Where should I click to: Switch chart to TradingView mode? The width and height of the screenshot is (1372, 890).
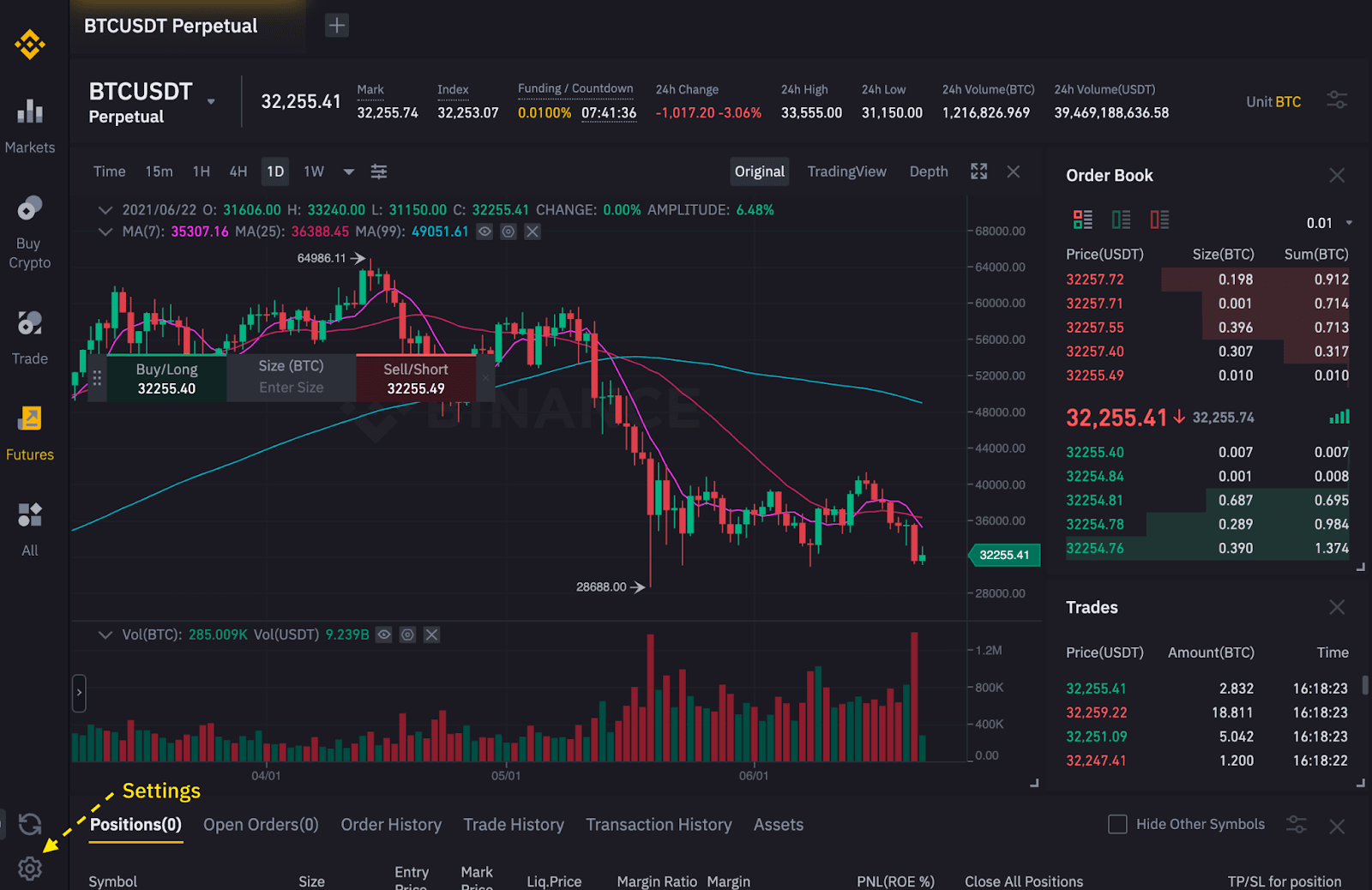pos(846,171)
